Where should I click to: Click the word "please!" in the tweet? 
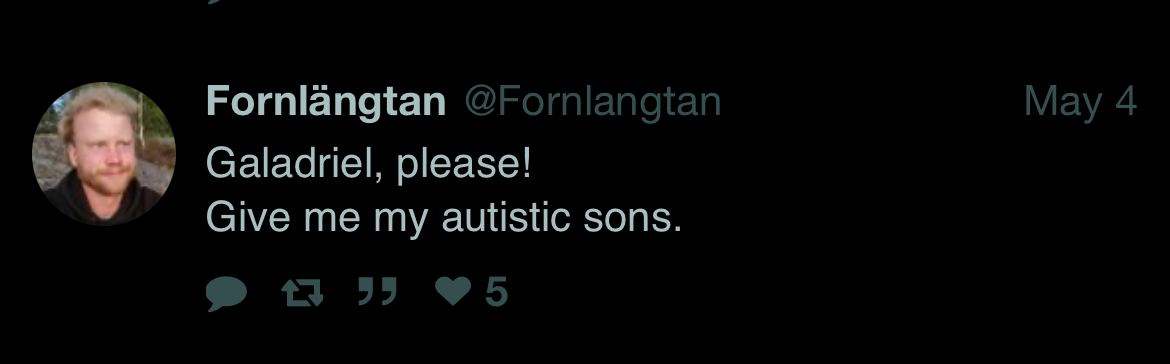[x=463, y=165]
